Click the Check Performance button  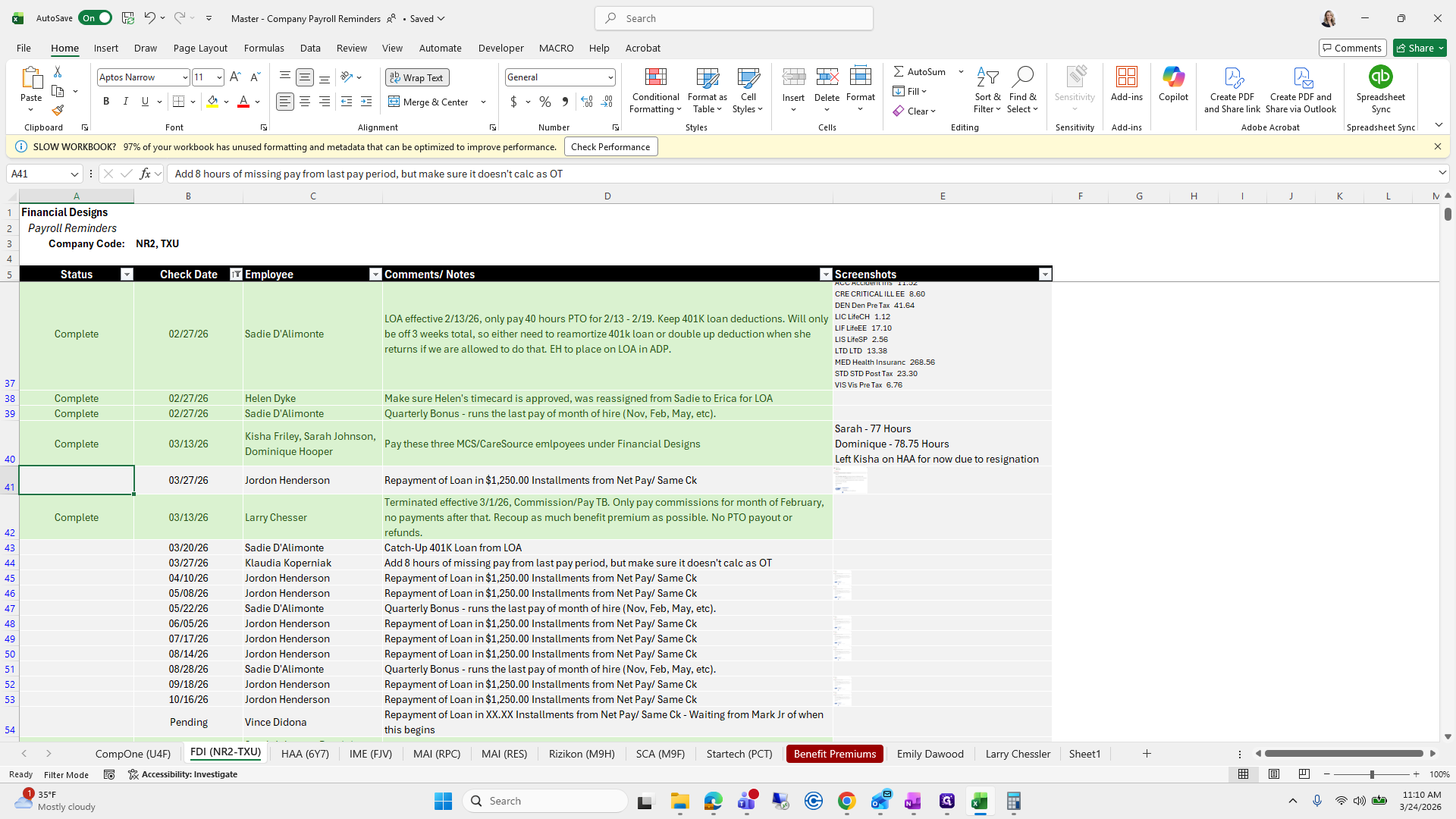click(610, 147)
